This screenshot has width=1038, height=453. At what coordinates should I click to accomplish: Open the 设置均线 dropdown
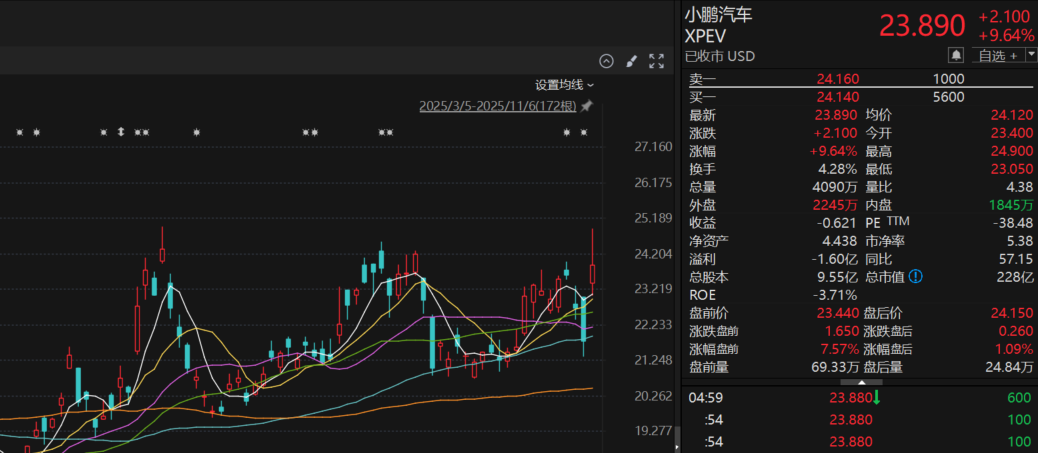564,85
